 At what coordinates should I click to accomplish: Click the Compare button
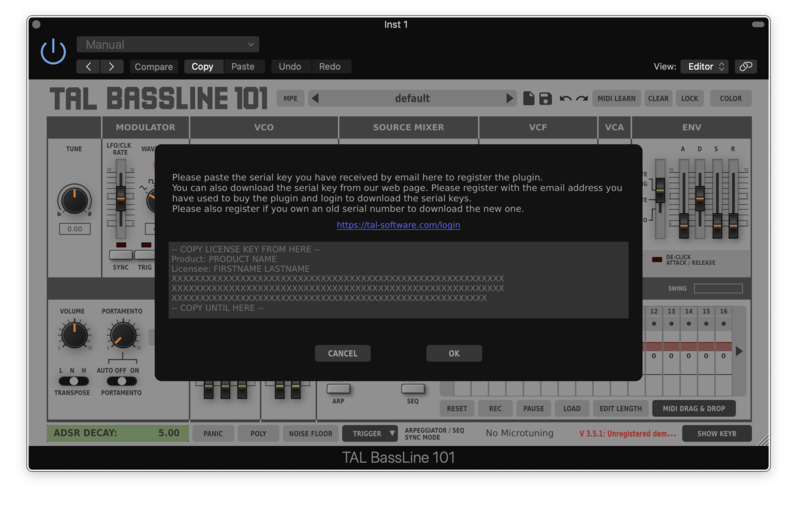154,66
